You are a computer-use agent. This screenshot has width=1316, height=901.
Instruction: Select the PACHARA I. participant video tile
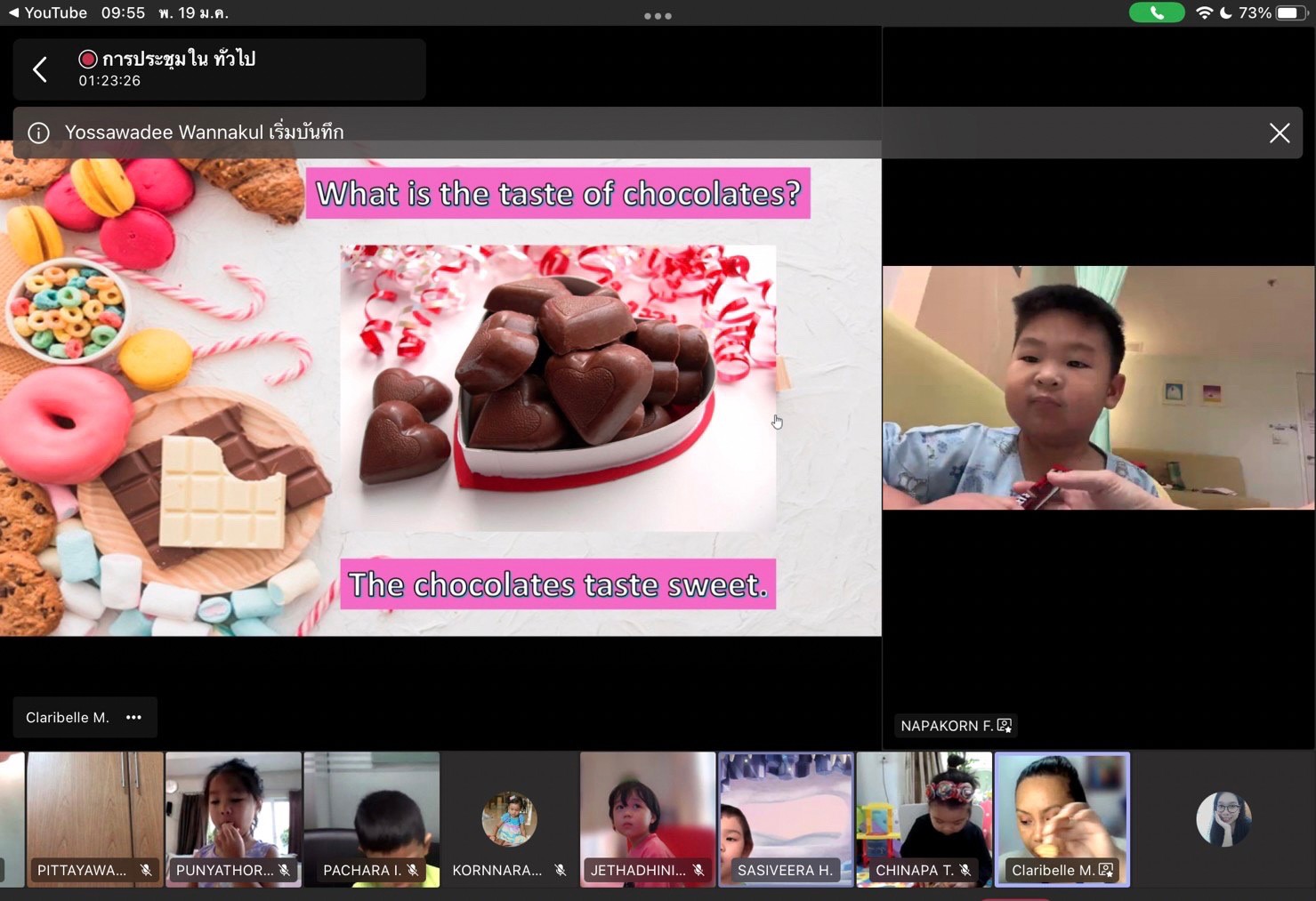click(371, 818)
